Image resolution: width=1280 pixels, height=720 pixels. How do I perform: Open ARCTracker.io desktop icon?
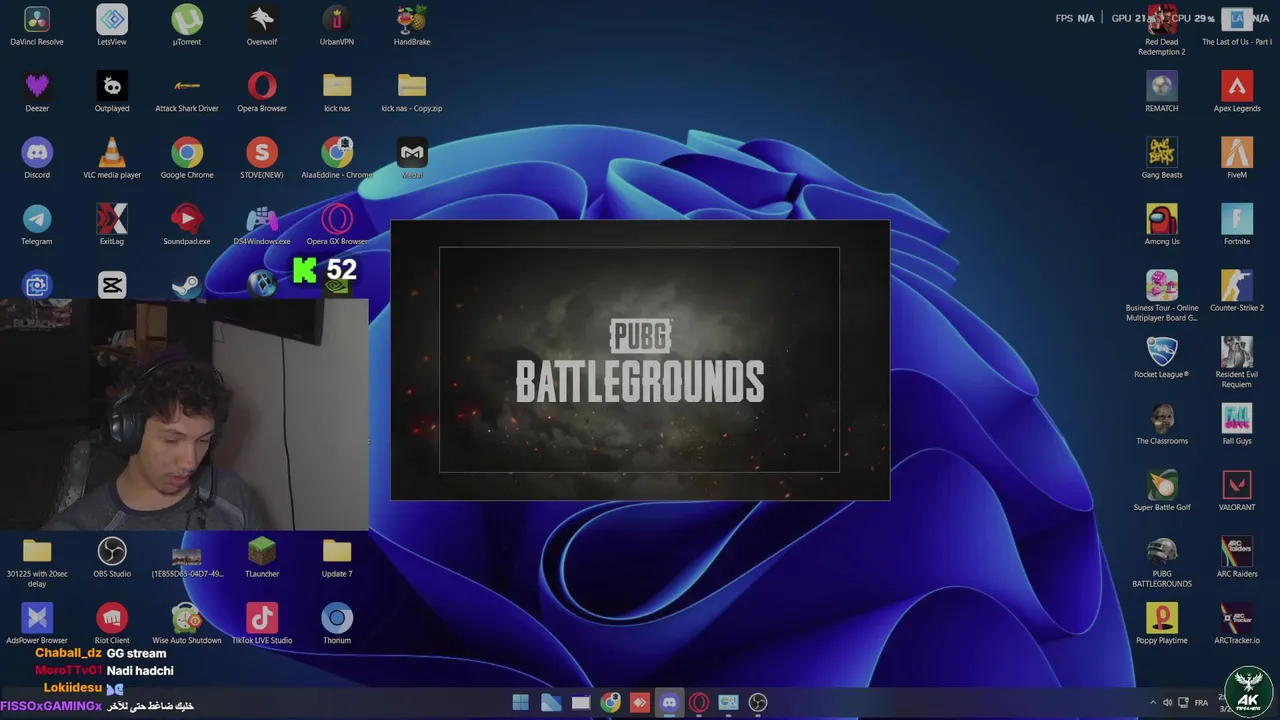pyautogui.click(x=1237, y=624)
